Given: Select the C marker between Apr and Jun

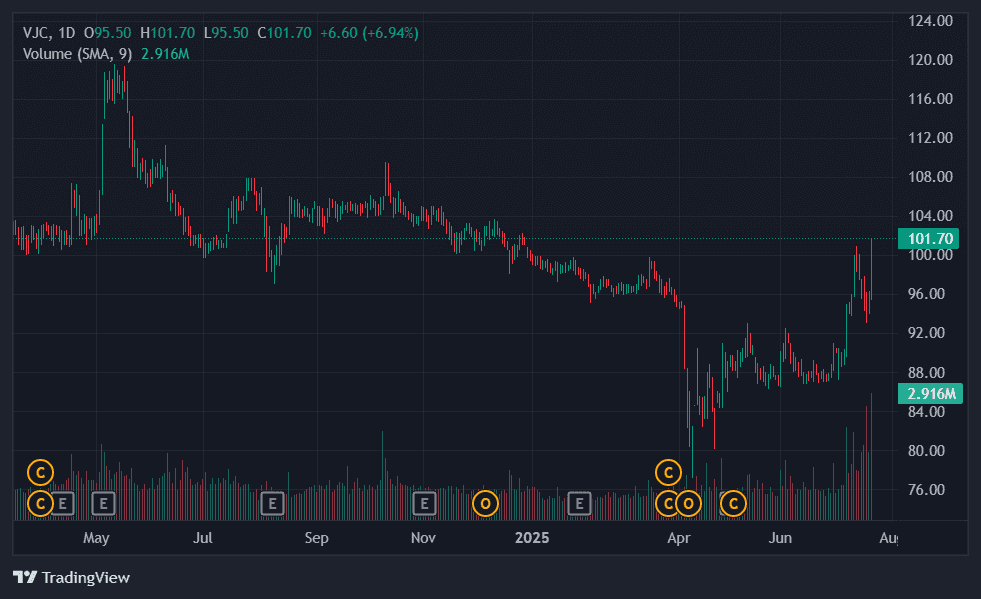Looking at the screenshot, I should point(734,503).
